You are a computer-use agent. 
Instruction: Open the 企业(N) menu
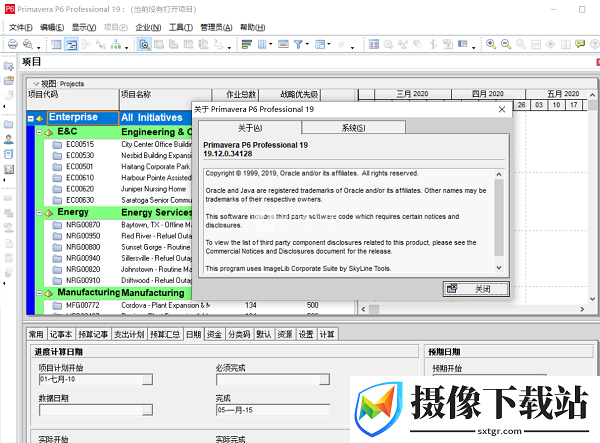(x=148, y=28)
